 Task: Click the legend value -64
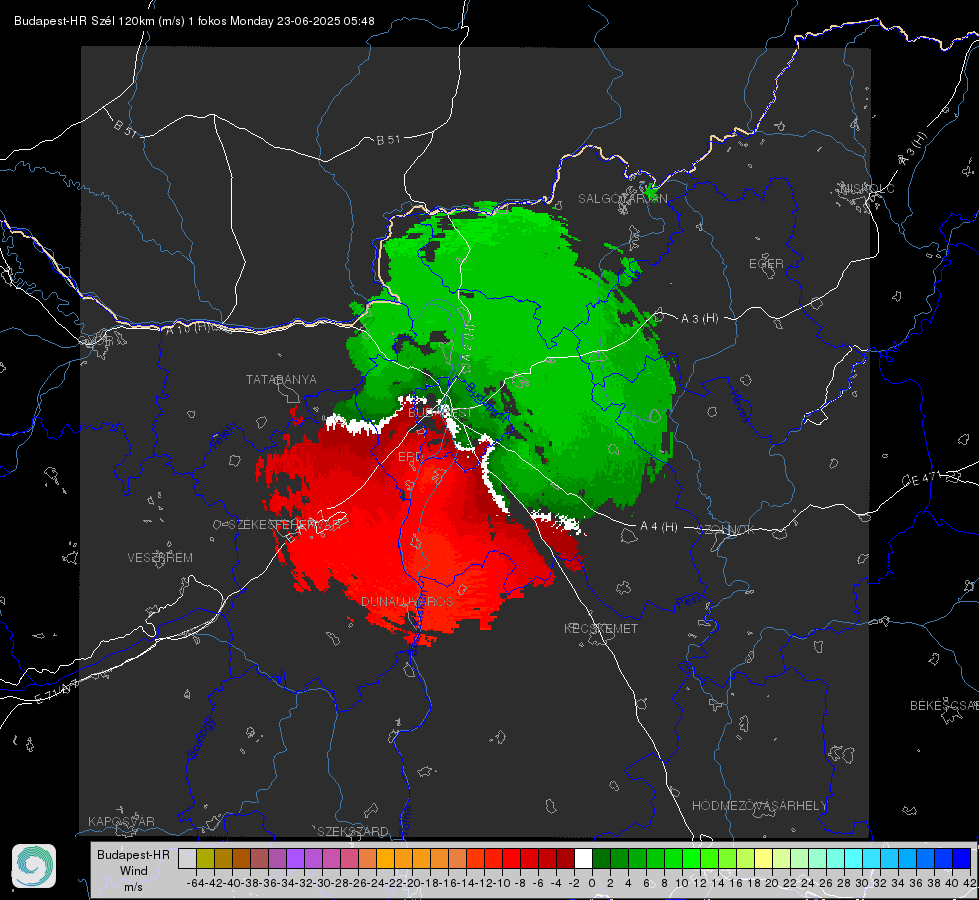[x=195, y=883]
